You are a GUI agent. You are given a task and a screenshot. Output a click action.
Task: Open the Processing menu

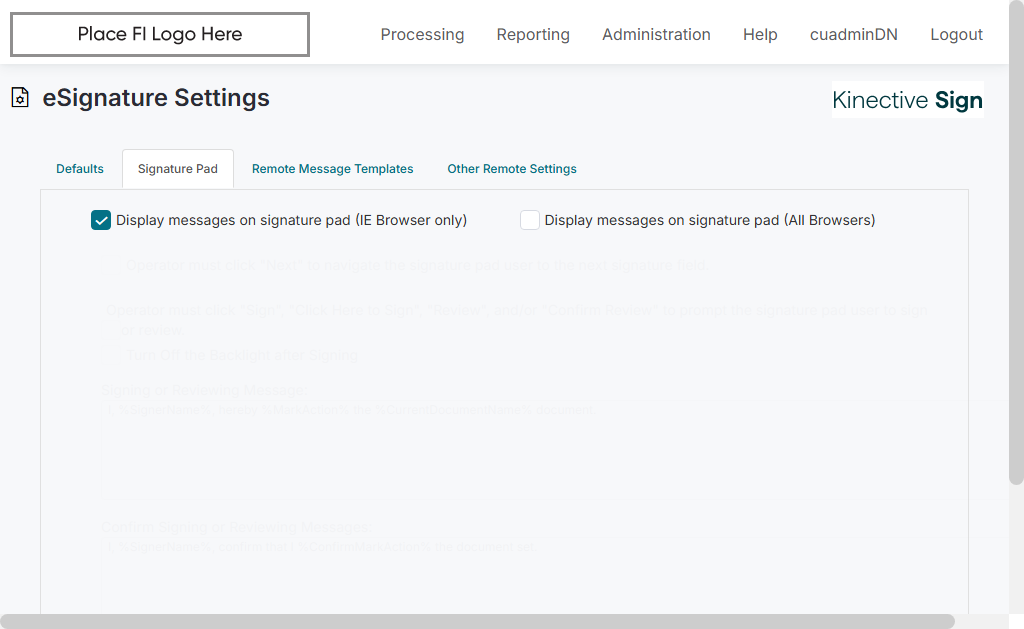point(422,35)
